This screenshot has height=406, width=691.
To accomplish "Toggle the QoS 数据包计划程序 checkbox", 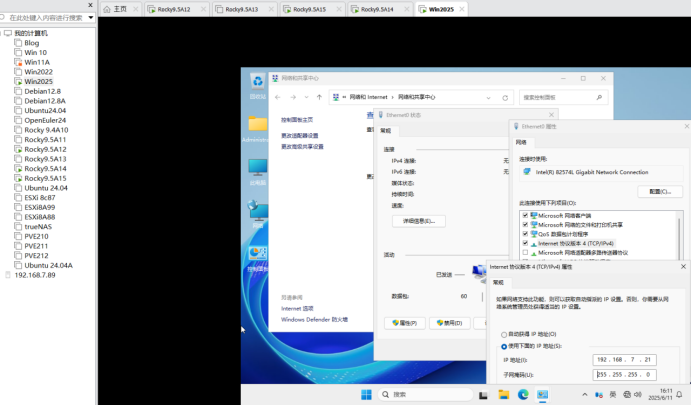I will [x=525, y=234].
